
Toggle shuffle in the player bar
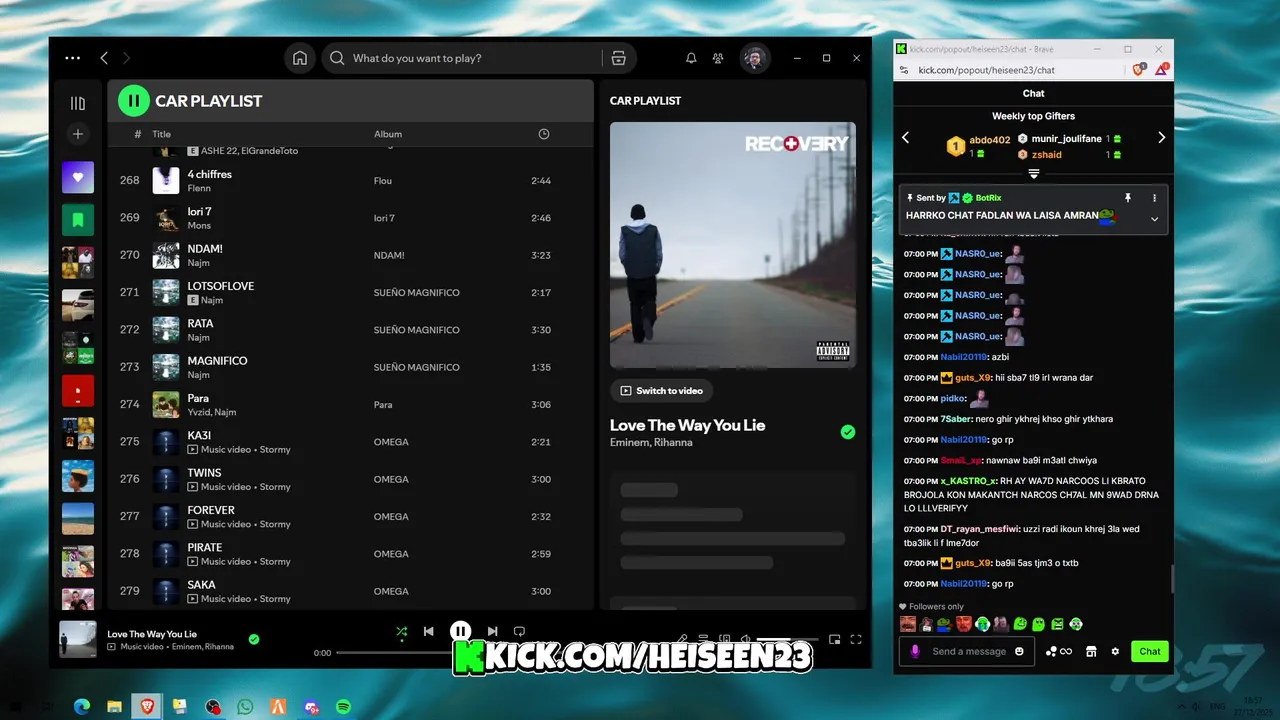click(401, 631)
